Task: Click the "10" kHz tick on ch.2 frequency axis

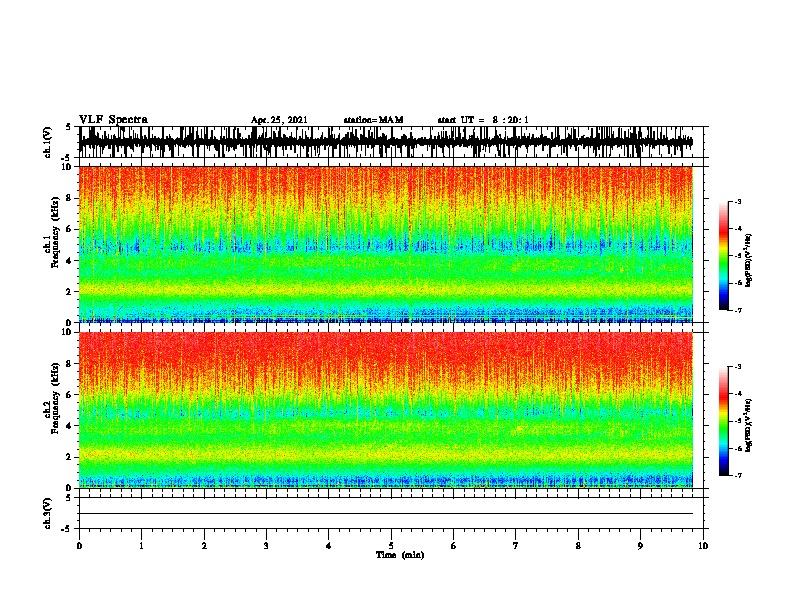Action: pyautogui.click(x=68, y=332)
